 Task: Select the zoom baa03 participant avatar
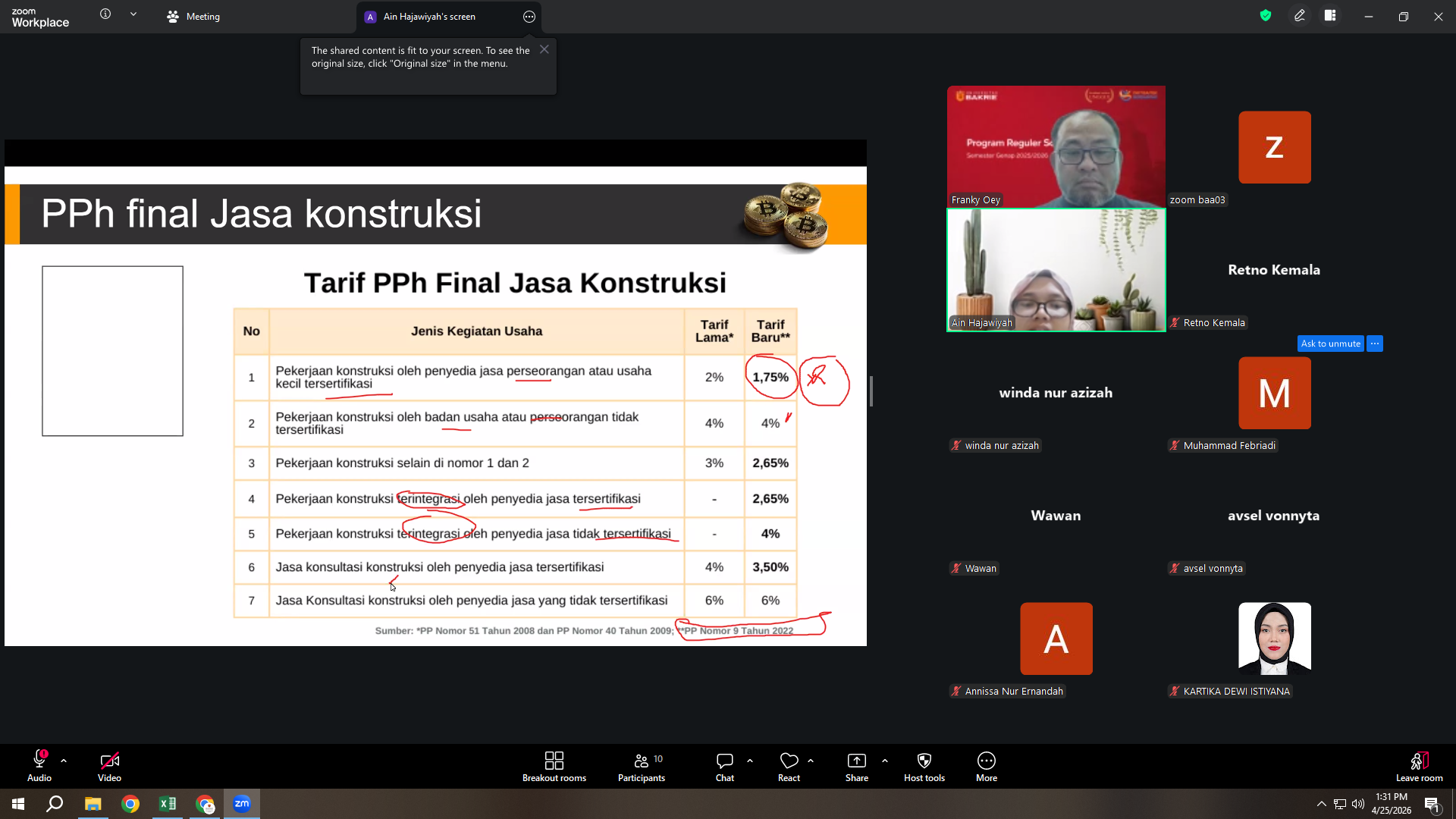[1275, 147]
